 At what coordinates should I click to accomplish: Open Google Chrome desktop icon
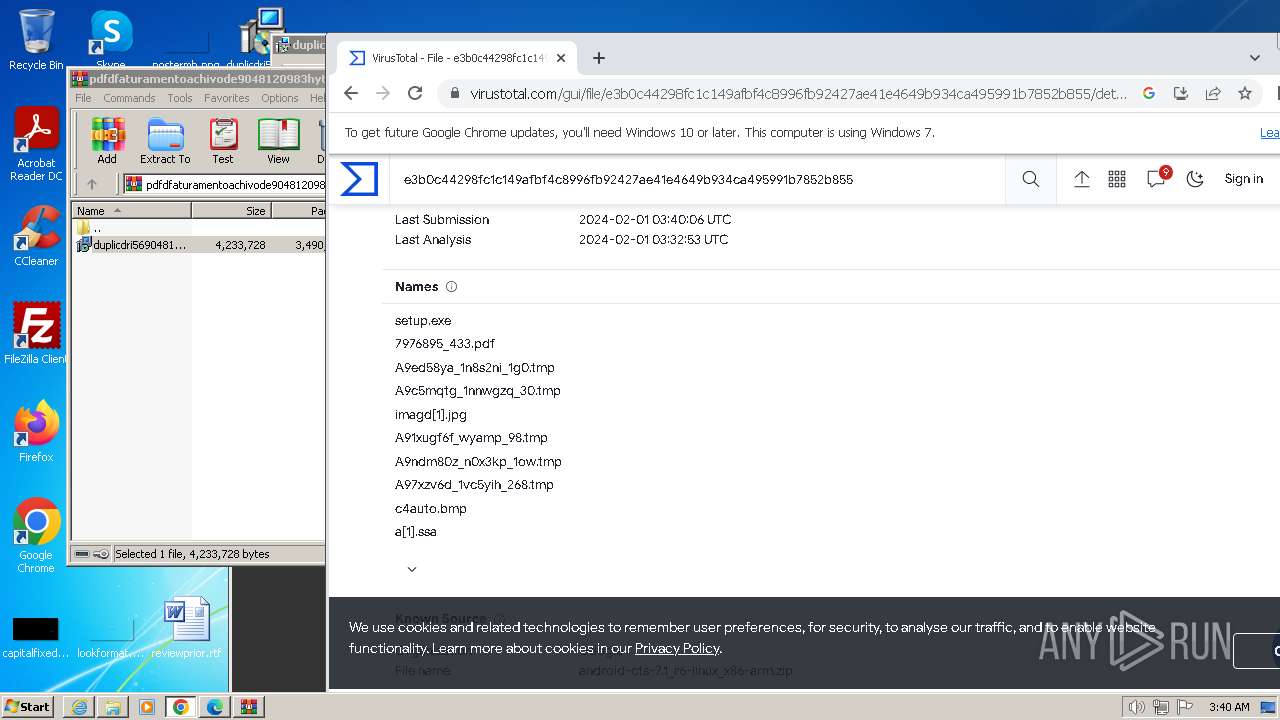[36, 536]
